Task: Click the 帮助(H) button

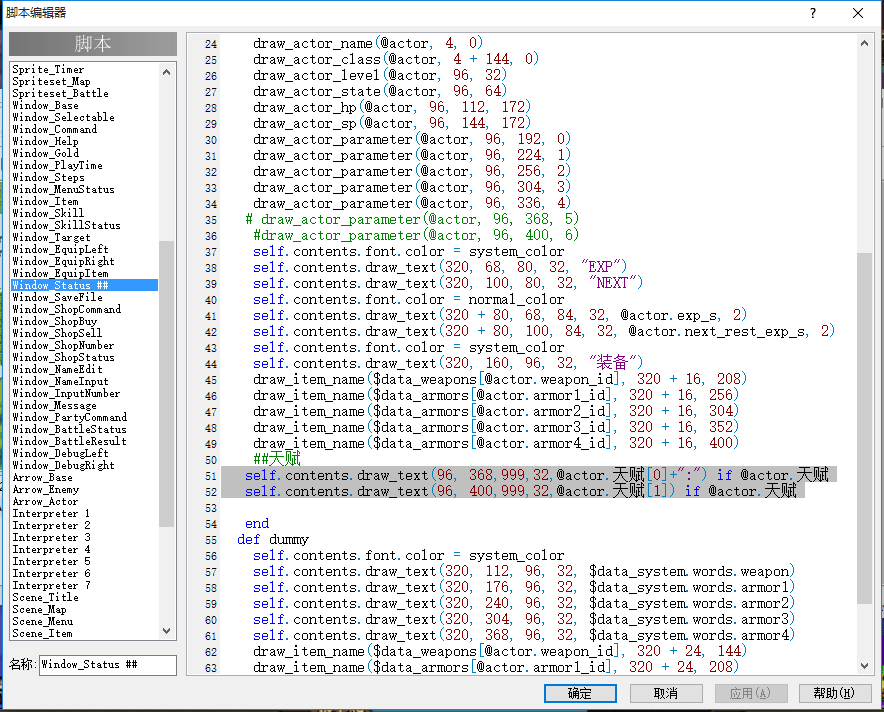Action: coord(835,693)
